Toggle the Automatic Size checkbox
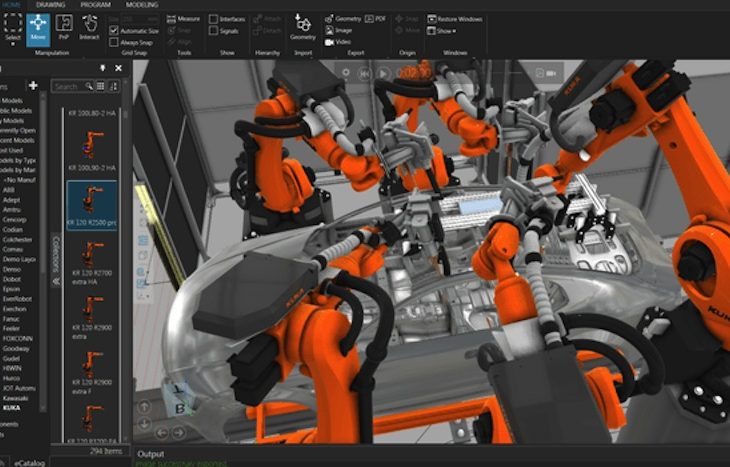730x467 pixels. [x=114, y=31]
